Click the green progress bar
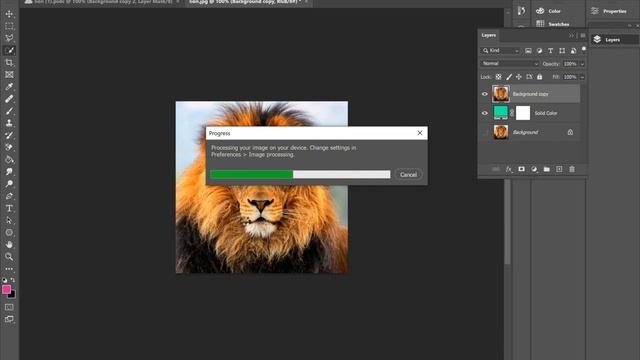 (252, 175)
